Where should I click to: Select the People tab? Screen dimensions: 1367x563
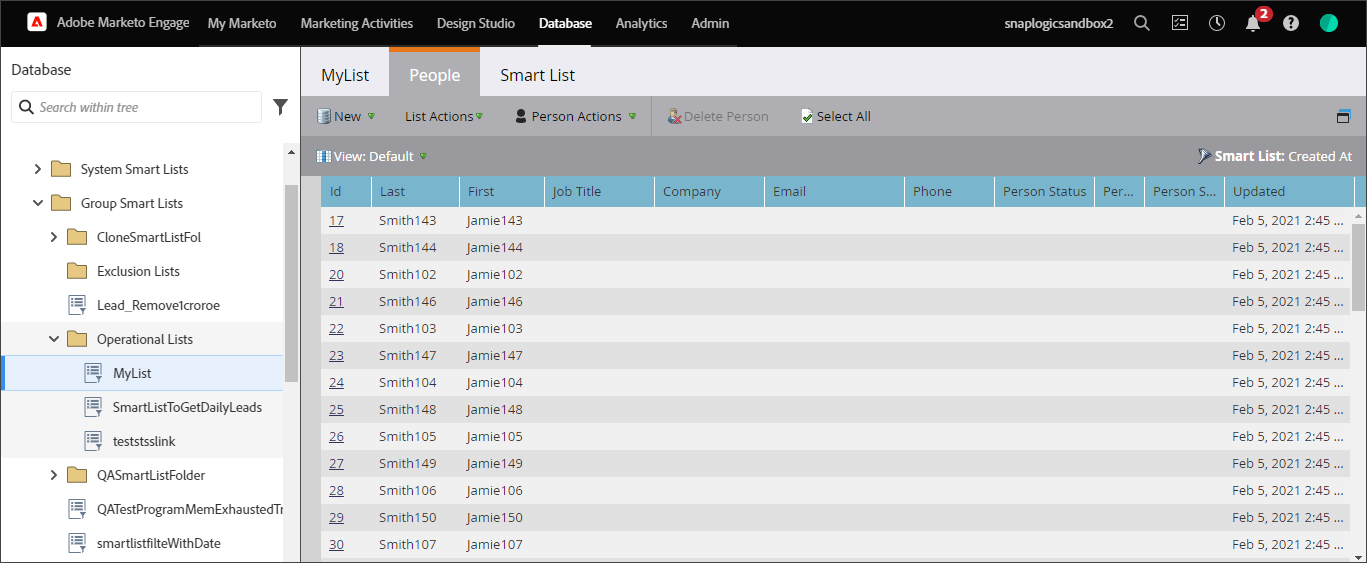pos(435,74)
